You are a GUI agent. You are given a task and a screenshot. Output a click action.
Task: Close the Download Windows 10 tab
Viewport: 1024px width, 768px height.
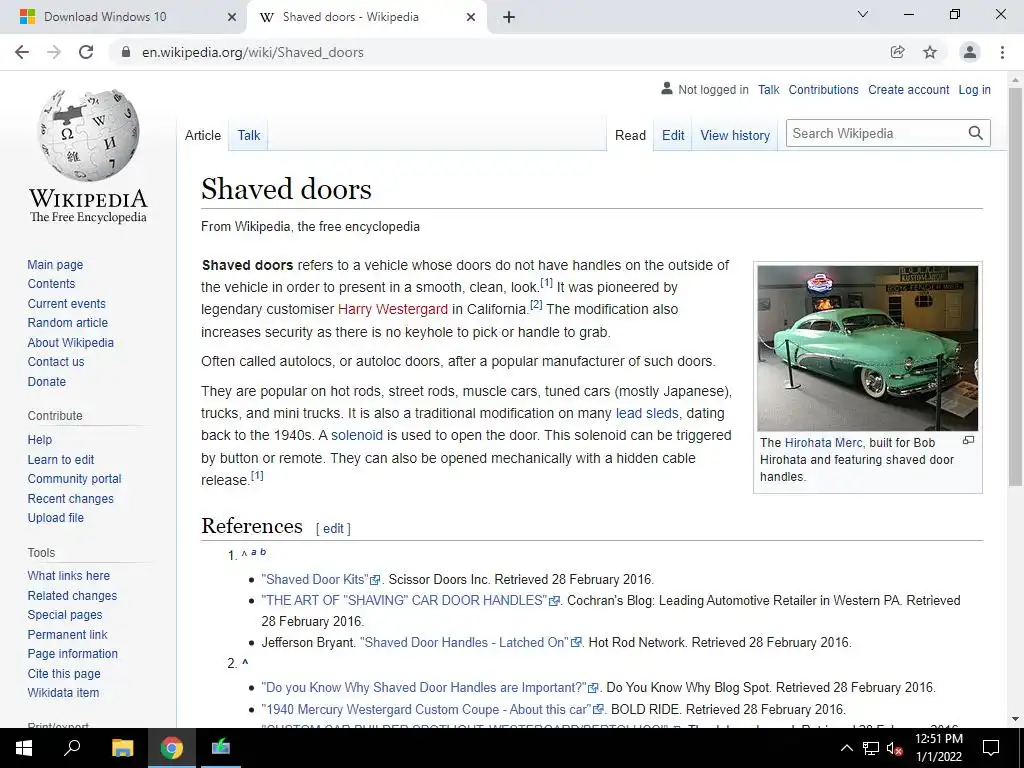click(232, 17)
